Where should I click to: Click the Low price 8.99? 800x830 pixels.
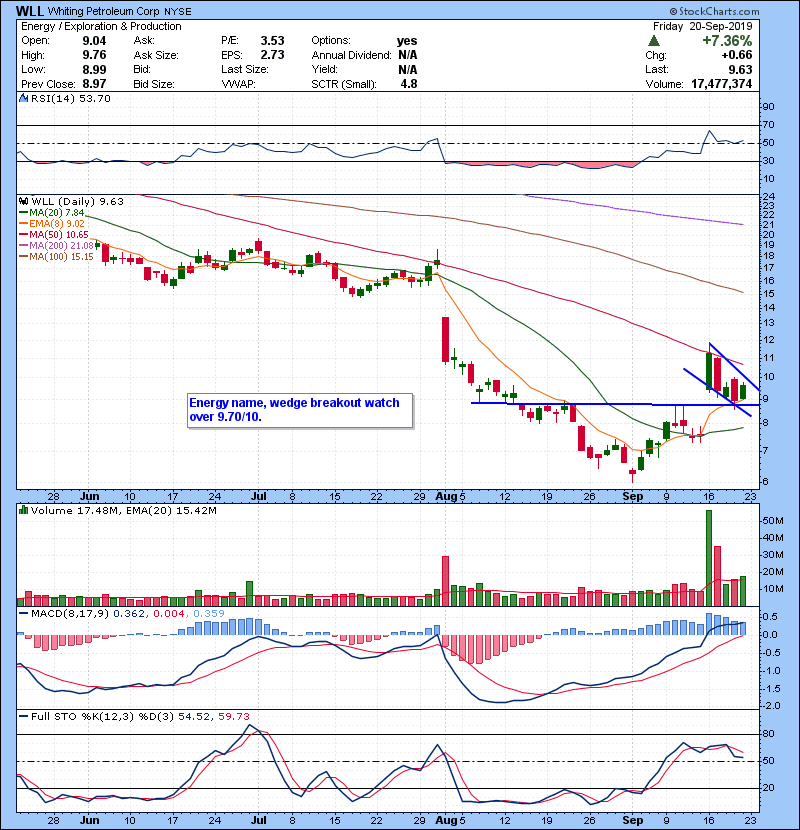94,69
